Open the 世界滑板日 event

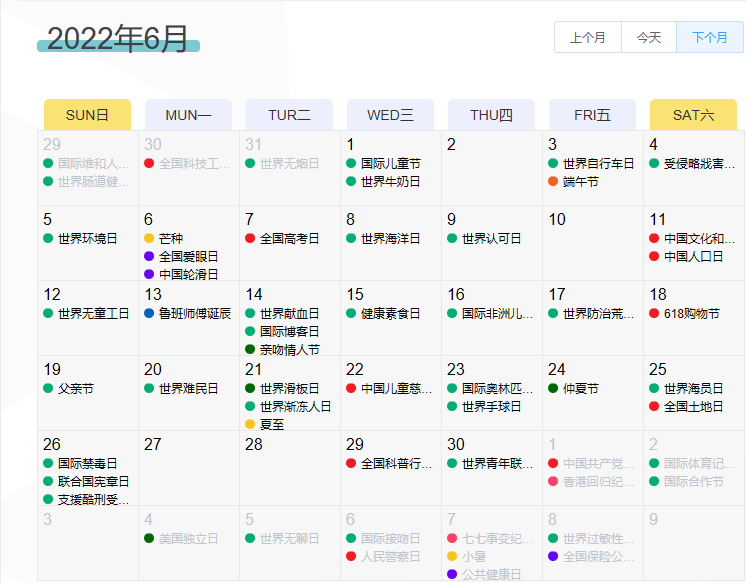pos(283,388)
